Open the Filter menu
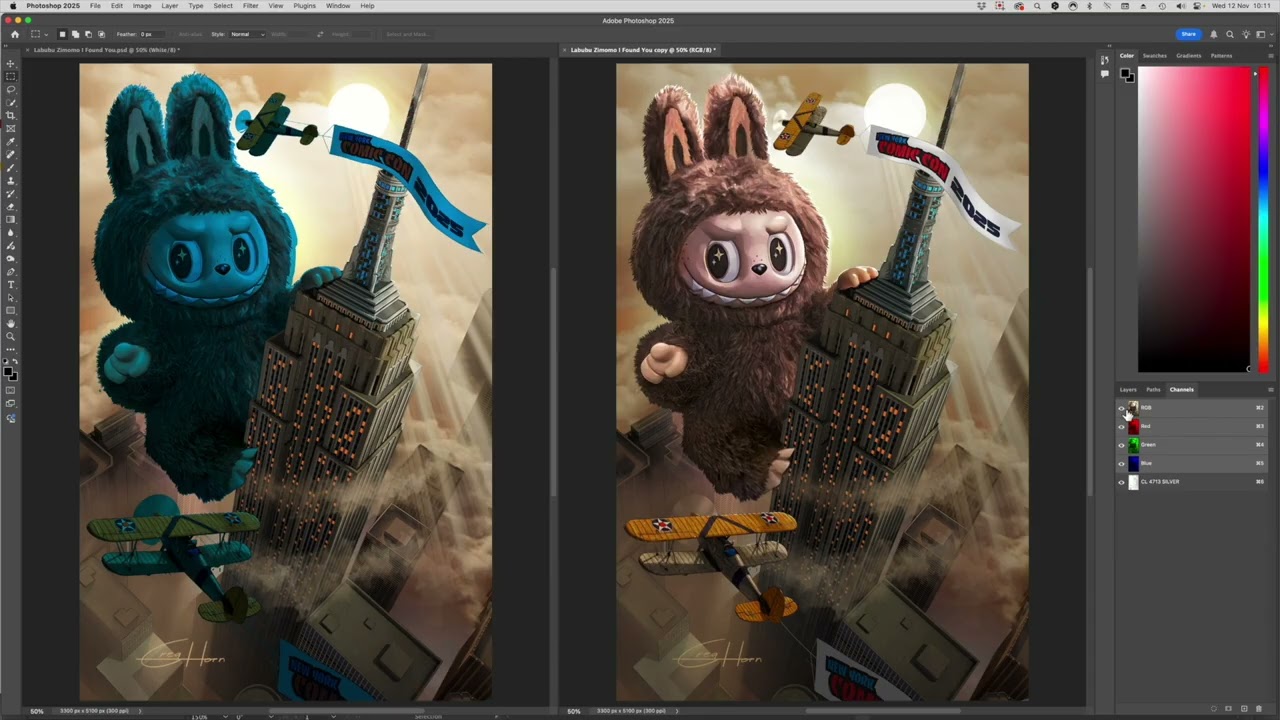1280x720 pixels. (250, 6)
